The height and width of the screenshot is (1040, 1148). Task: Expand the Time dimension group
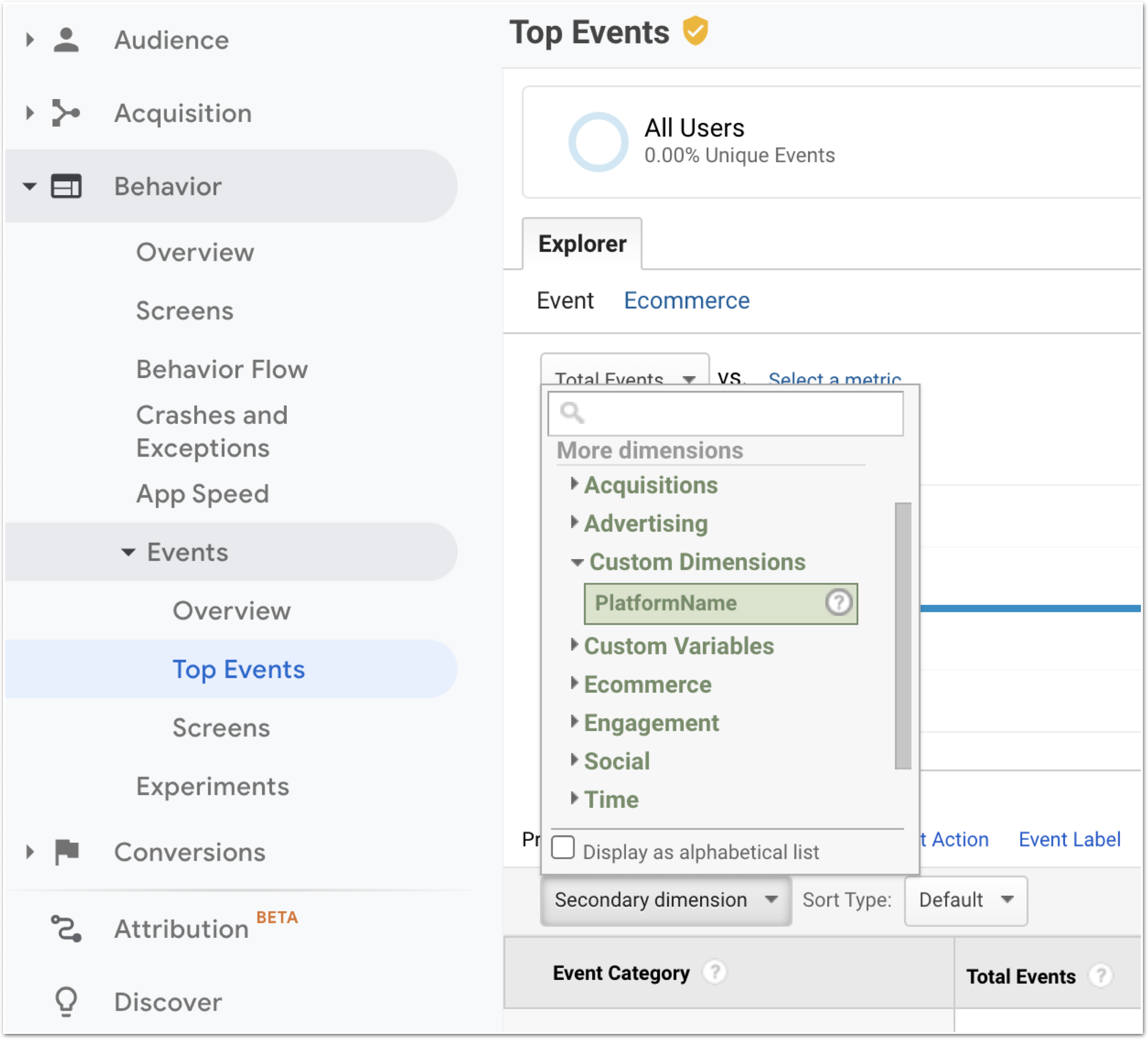click(x=574, y=798)
